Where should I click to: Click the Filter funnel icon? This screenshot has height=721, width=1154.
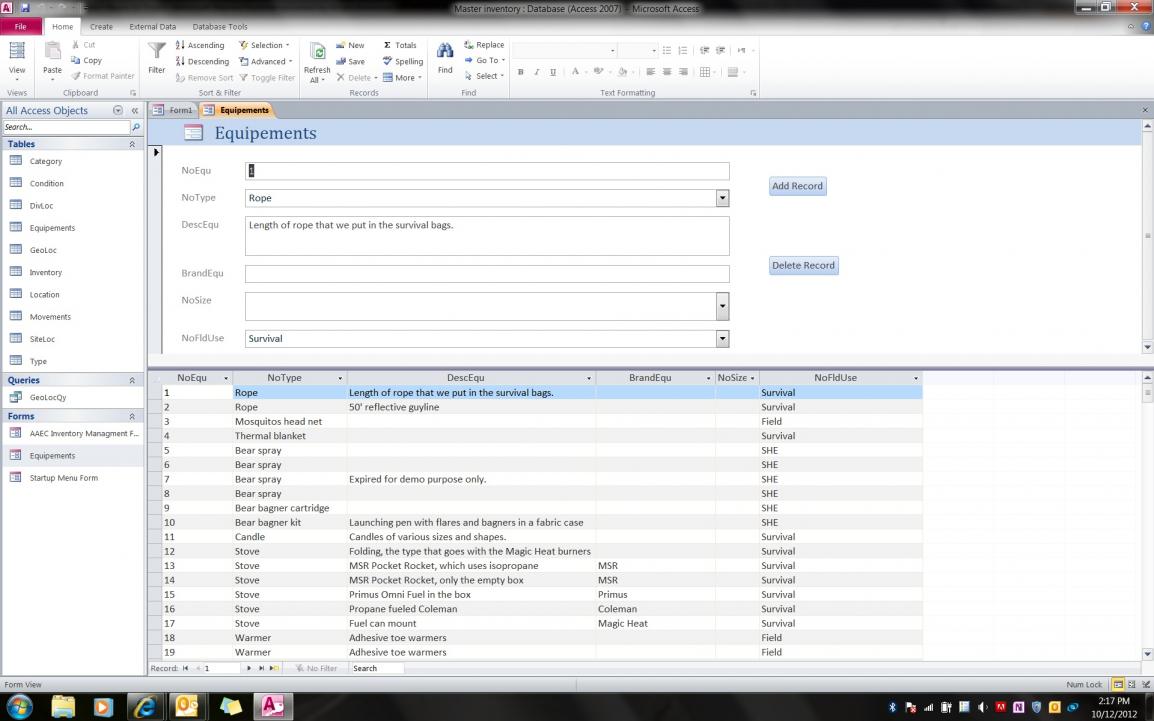(157, 52)
